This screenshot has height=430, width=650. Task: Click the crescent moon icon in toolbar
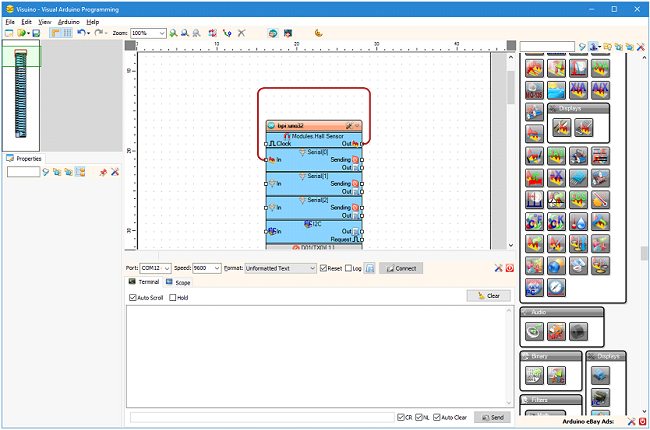click(318, 33)
